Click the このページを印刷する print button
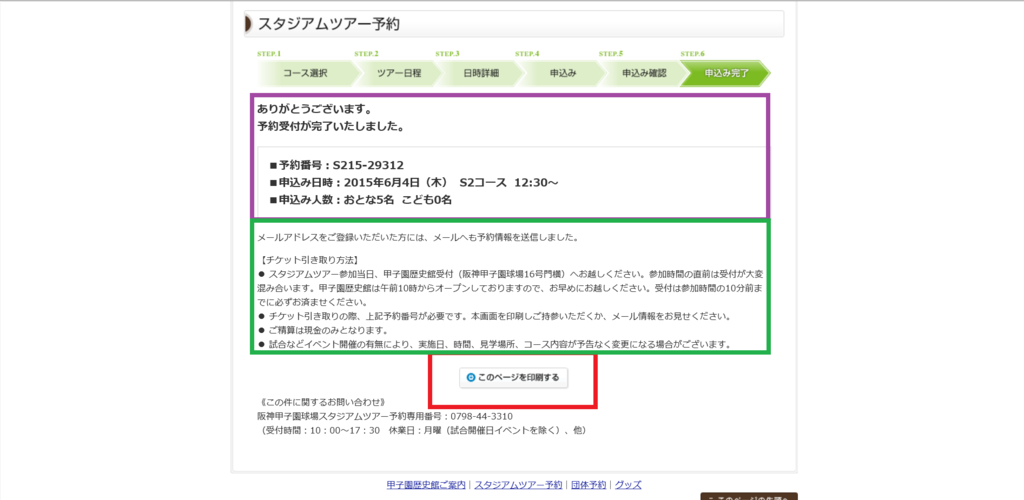 click(513, 378)
